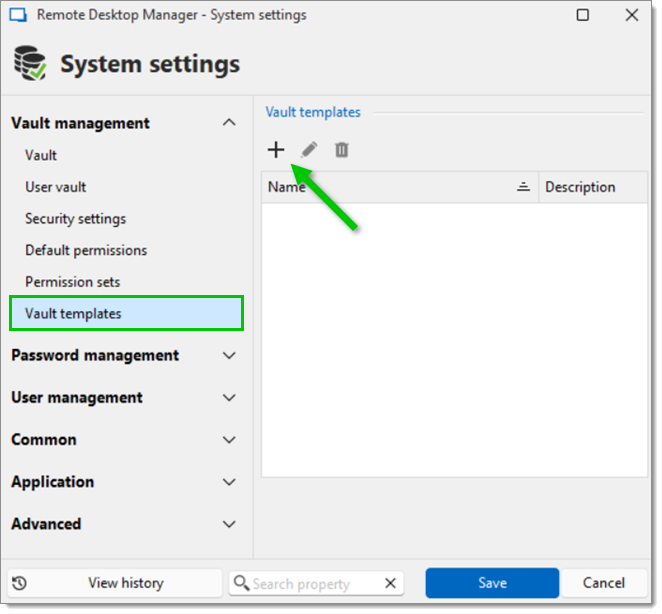Click the magnifier icon in search field
Viewport: 662px width, 614px height.
point(241,584)
